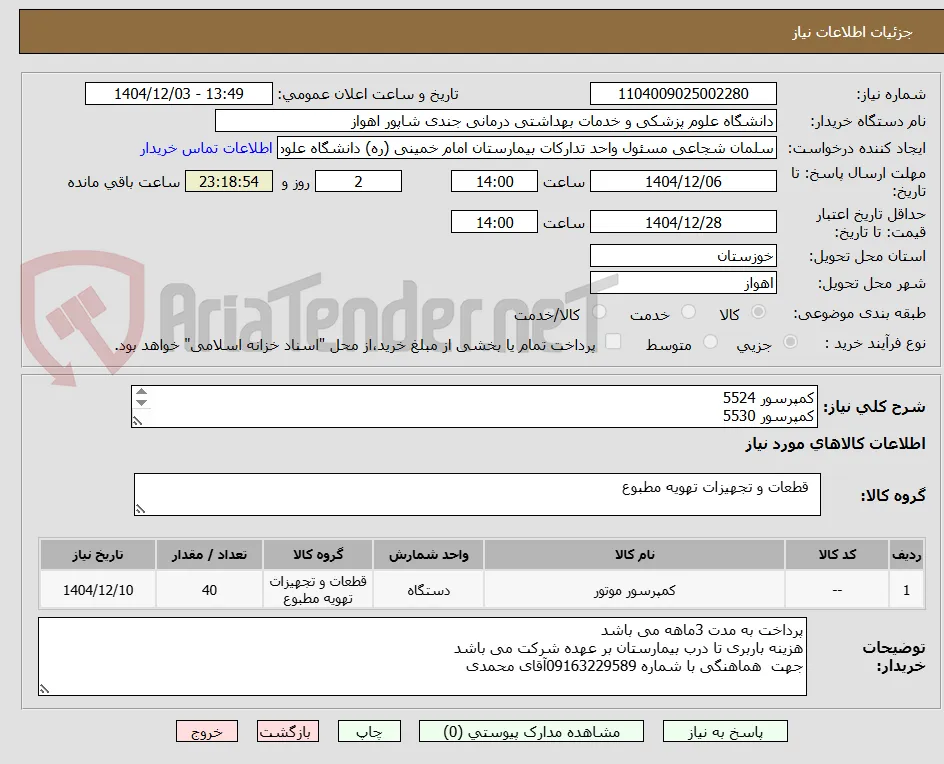The height and width of the screenshot is (764, 944).
Task: Click the city field اهواز
Action: 683,283
